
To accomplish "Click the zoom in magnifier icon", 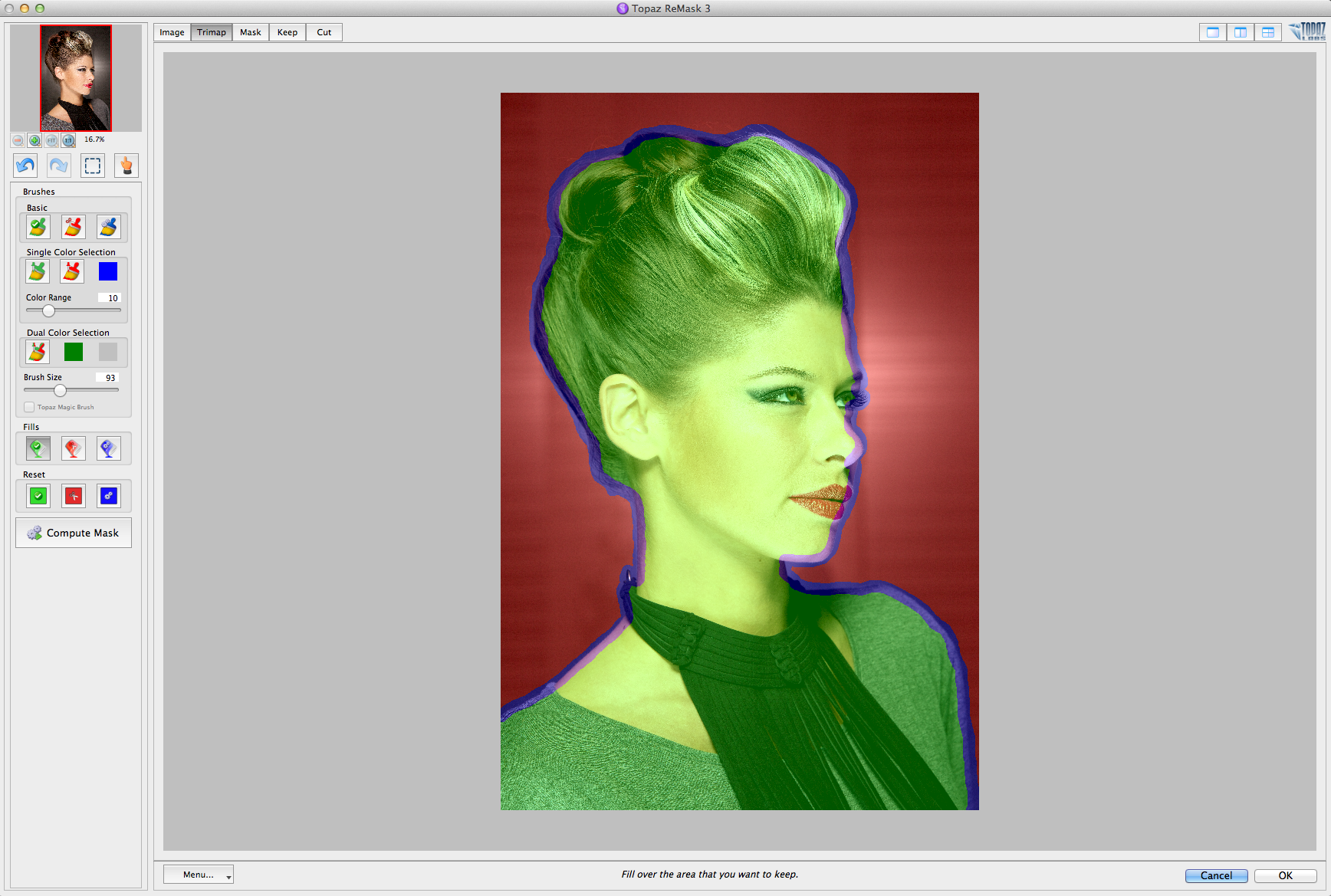I will click(35, 140).
